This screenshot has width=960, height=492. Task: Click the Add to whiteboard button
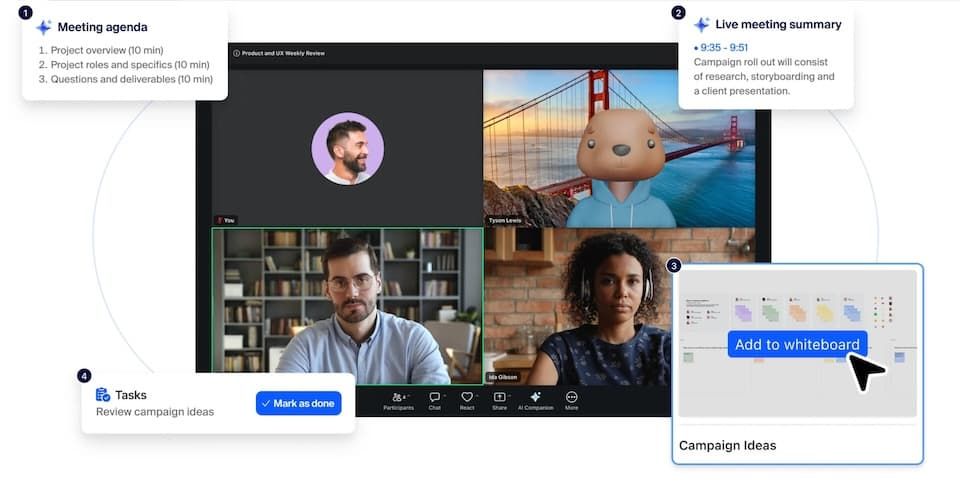pyautogui.click(x=797, y=345)
